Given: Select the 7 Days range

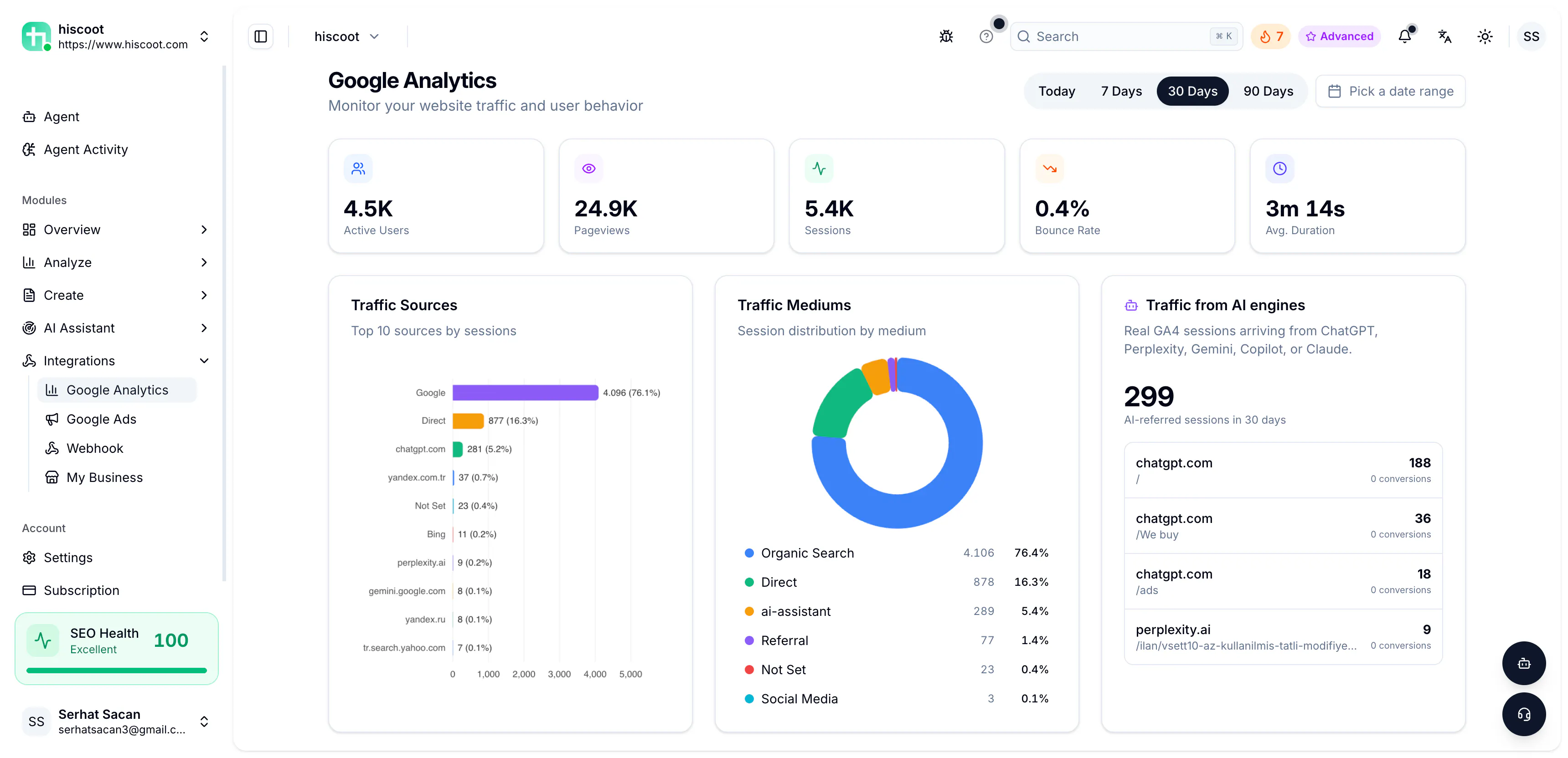Looking at the screenshot, I should pos(1121,91).
